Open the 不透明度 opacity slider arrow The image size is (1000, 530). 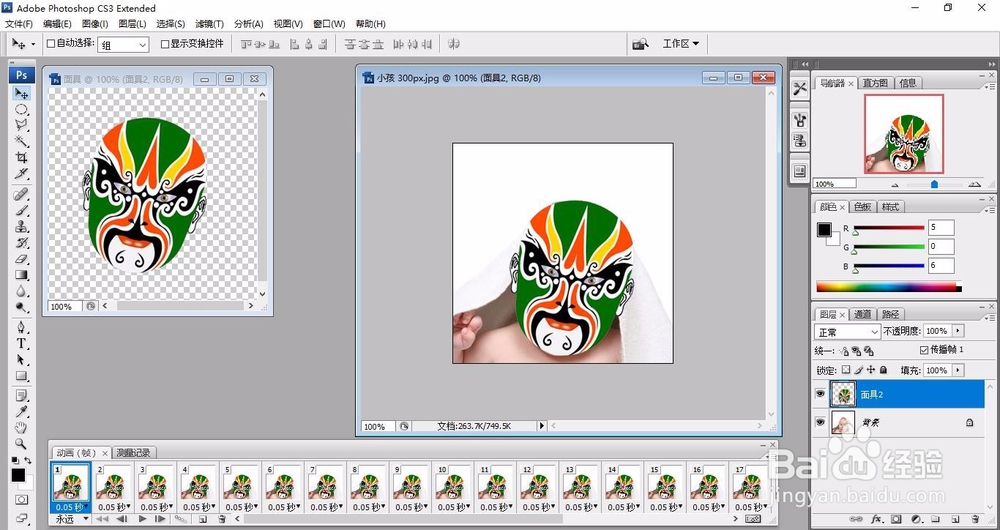pos(958,331)
